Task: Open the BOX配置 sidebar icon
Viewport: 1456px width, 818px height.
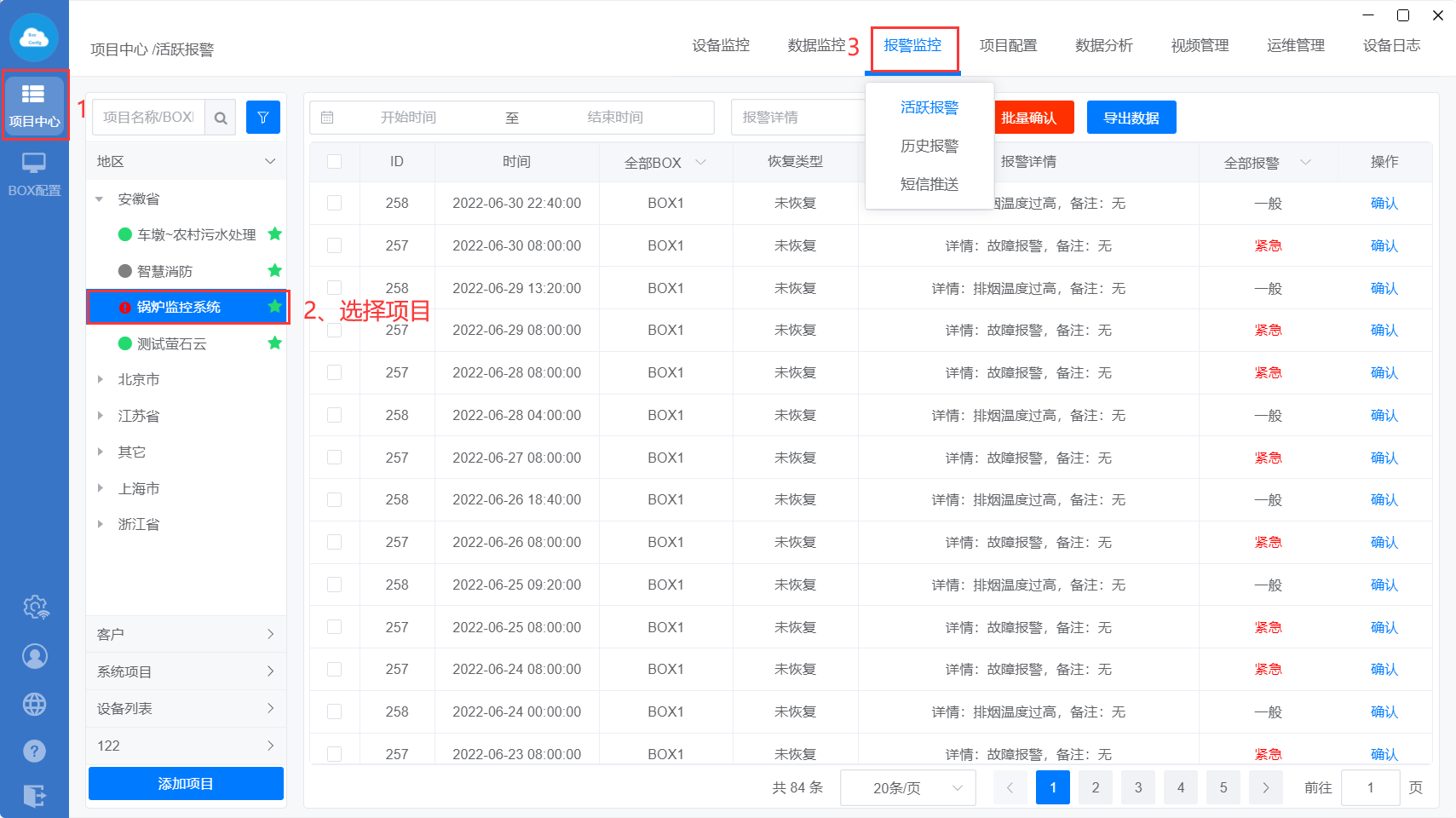Action: click(x=34, y=174)
